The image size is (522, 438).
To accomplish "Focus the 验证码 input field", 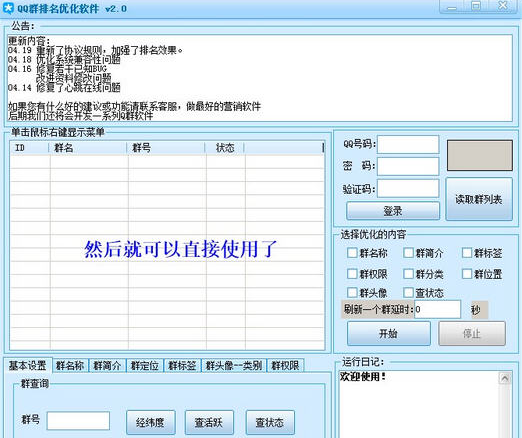I will [x=408, y=189].
